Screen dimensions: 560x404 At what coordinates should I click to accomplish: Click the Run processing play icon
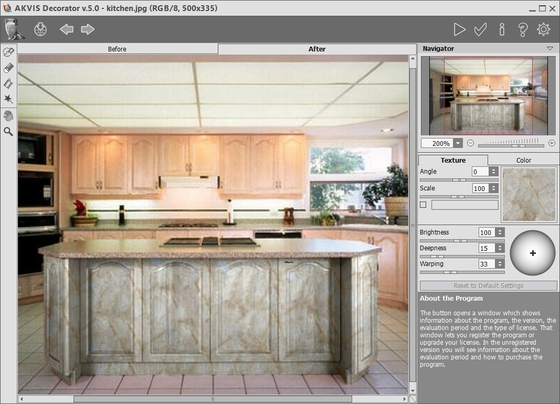click(459, 30)
